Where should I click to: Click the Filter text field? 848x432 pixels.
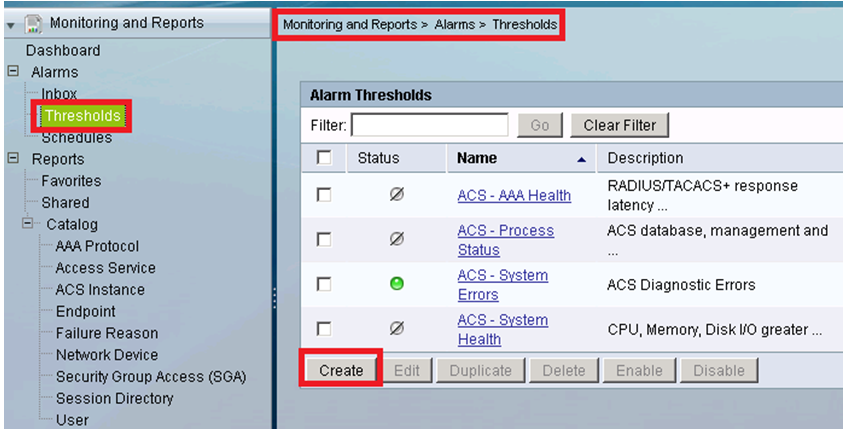click(x=430, y=125)
